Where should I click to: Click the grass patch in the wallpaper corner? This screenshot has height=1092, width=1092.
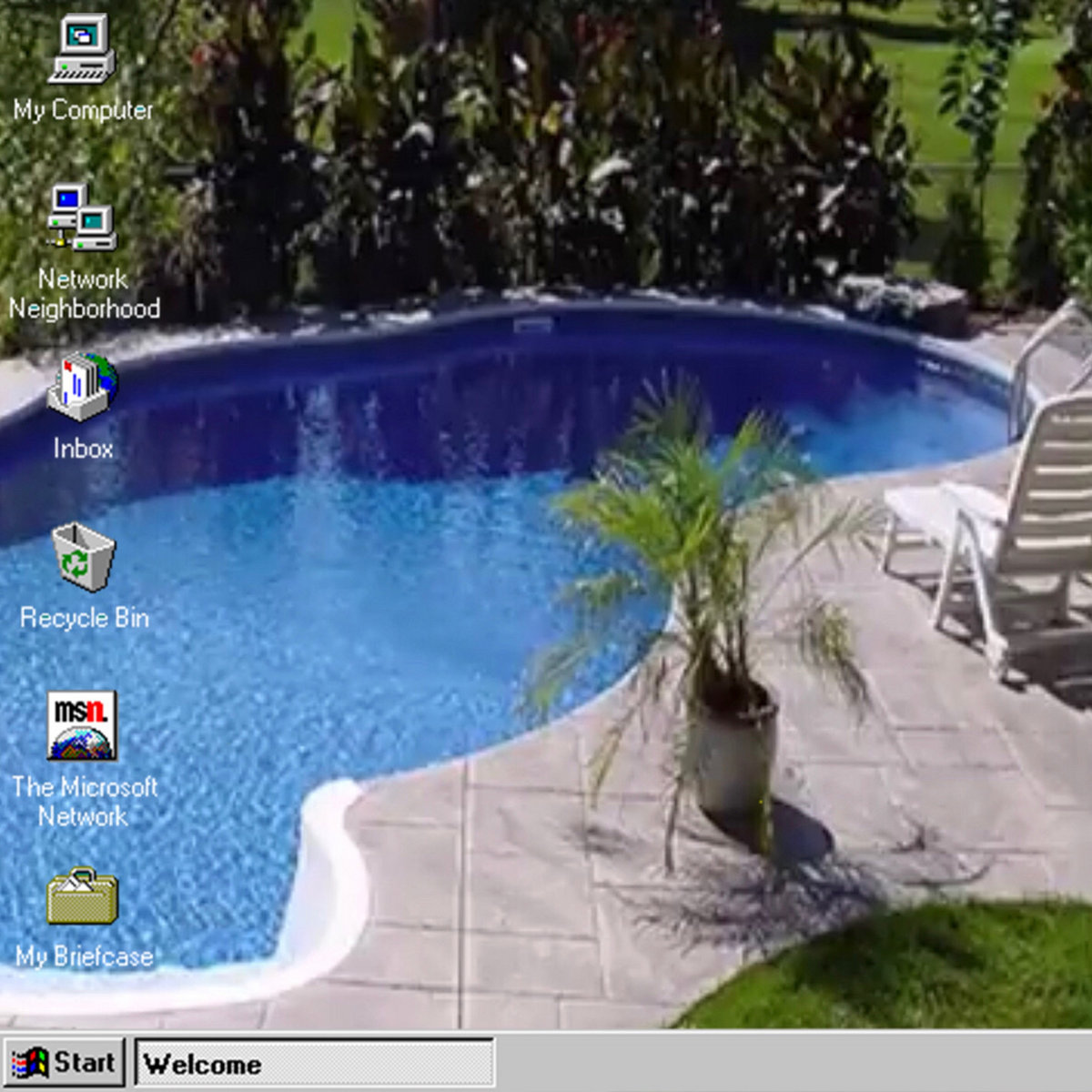click(910, 974)
